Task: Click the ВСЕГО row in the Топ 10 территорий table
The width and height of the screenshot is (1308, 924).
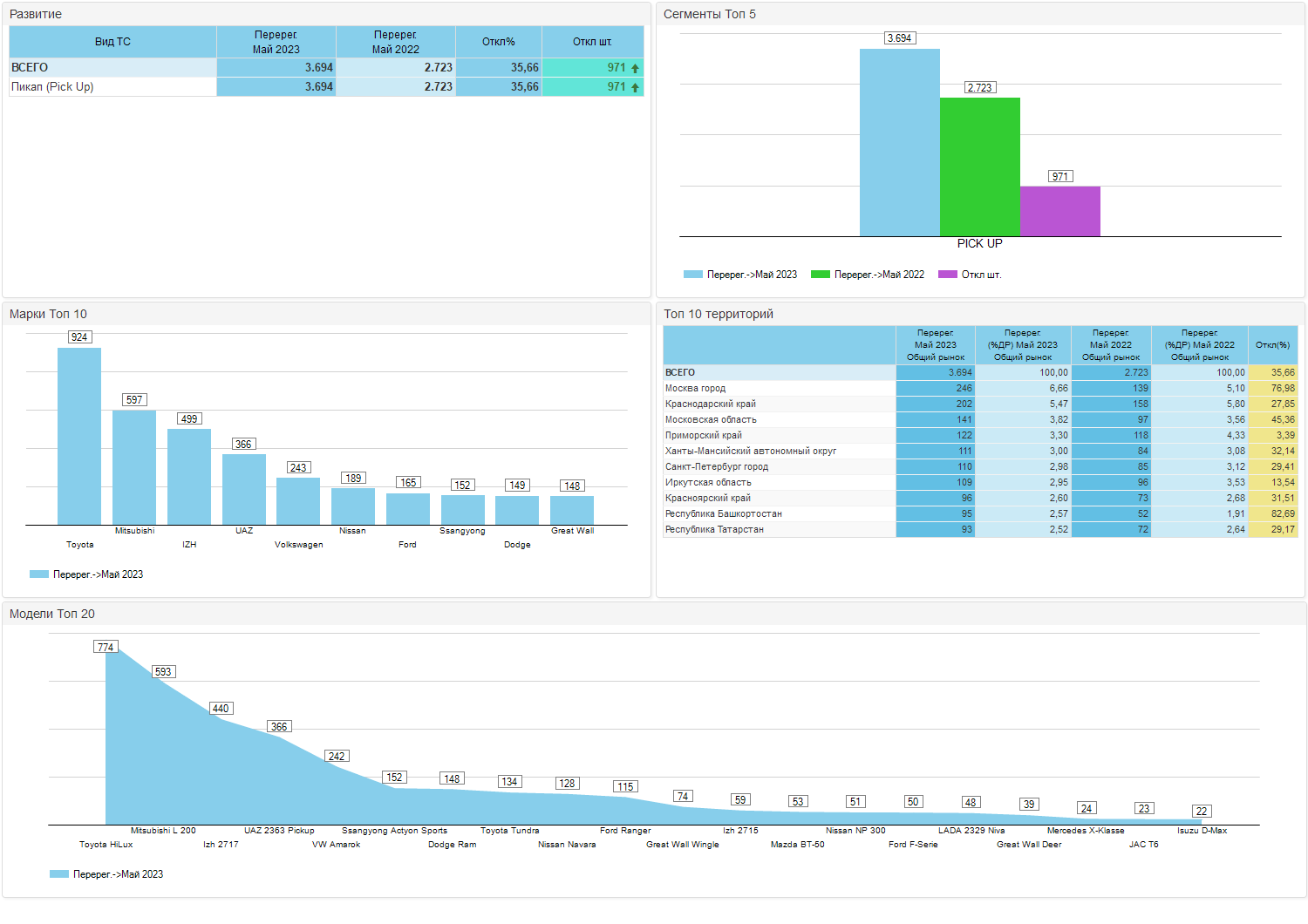Action: [980, 373]
